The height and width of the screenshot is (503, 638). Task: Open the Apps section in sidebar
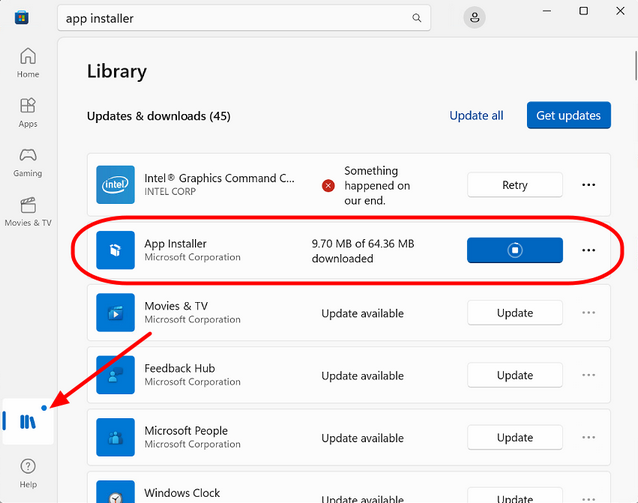point(28,112)
